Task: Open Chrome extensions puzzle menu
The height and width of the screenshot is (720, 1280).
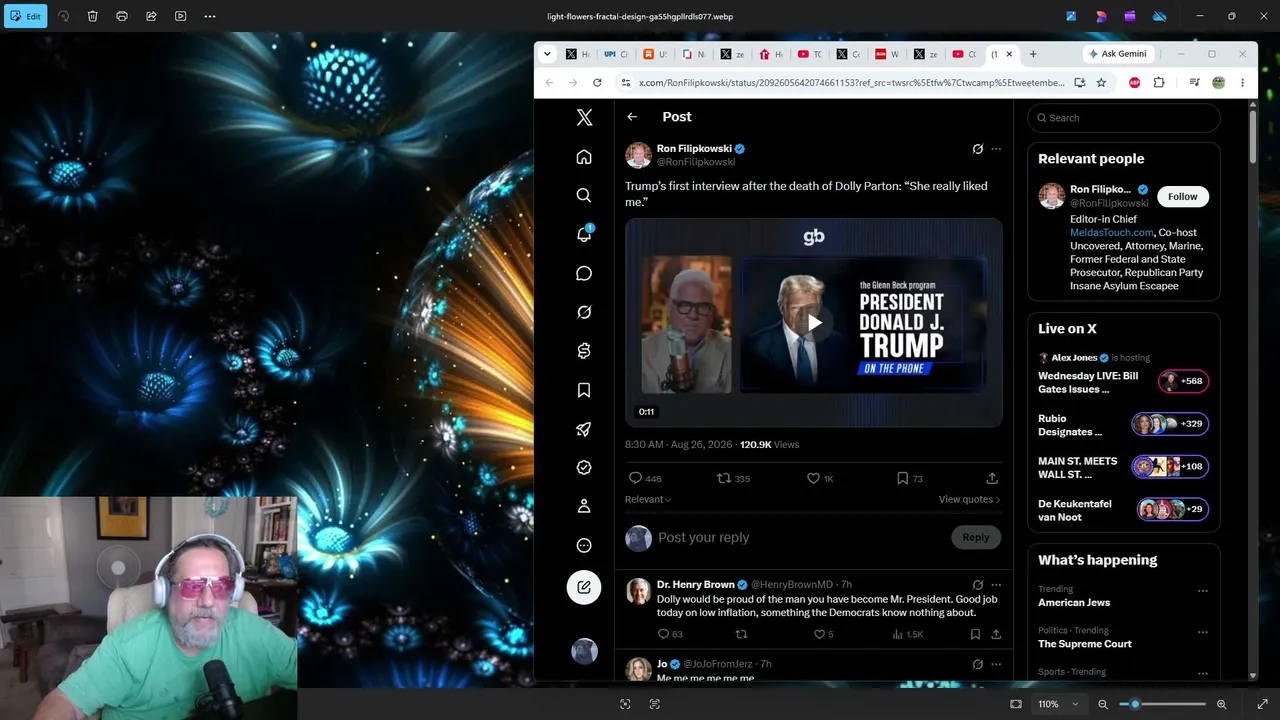Action: tap(1159, 83)
